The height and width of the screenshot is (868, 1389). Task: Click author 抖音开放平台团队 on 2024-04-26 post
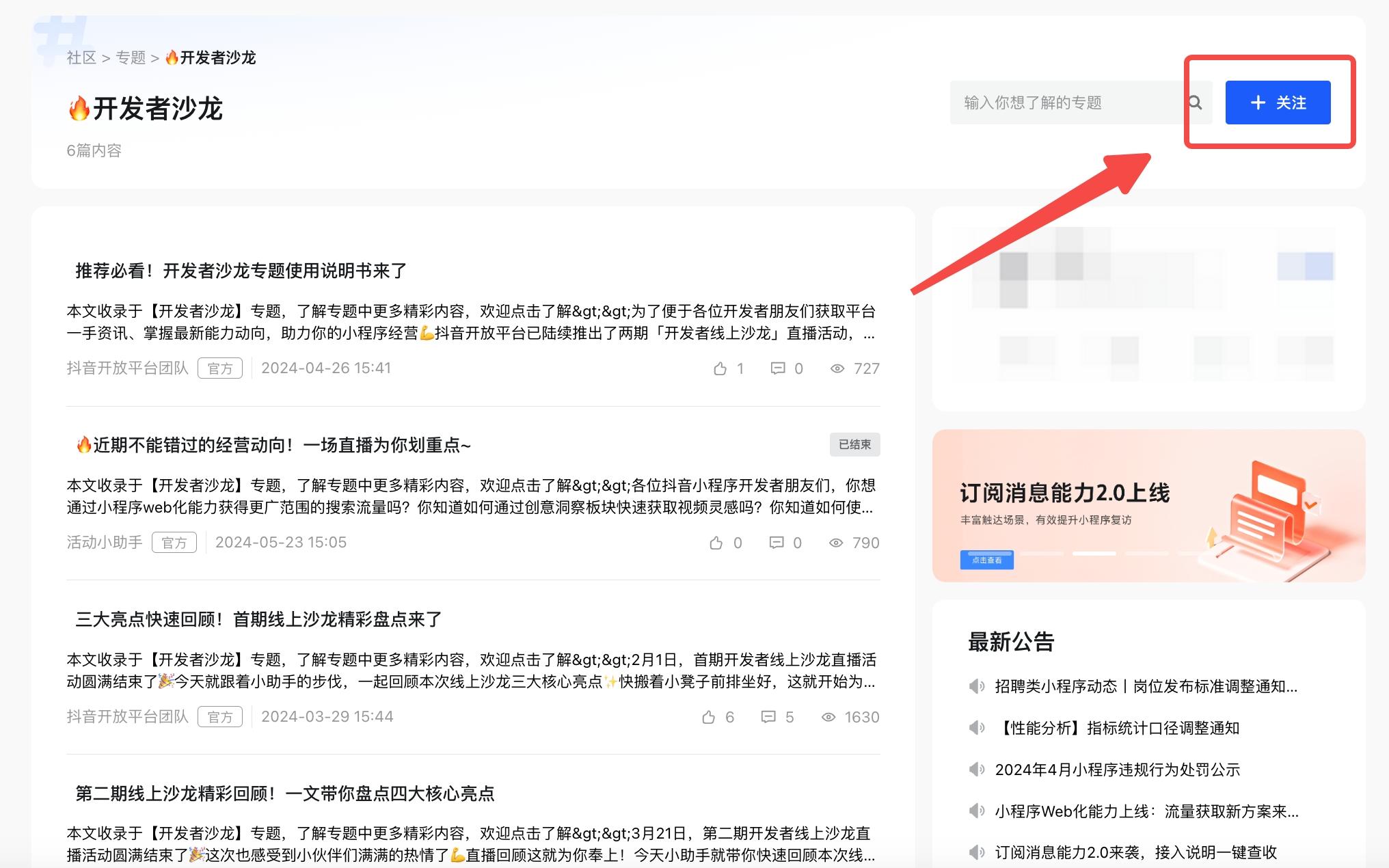pyautogui.click(x=127, y=368)
